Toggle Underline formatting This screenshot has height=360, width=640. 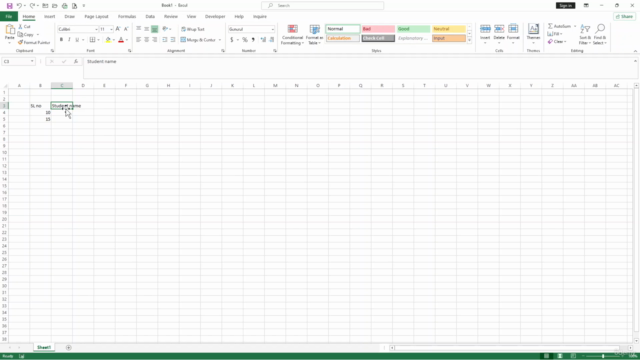pyautogui.click(x=77, y=40)
